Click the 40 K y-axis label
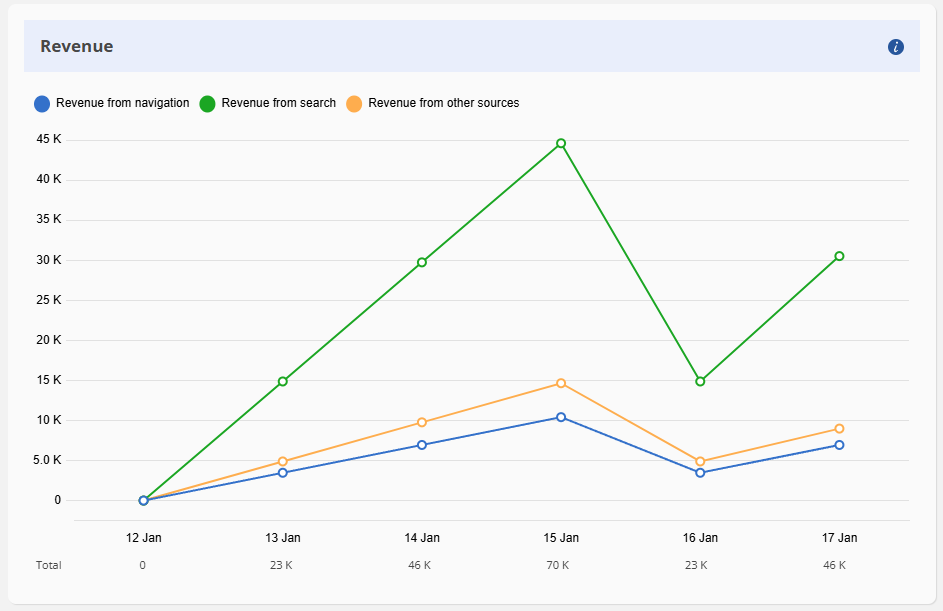The image size is (943, 611). [x=49, y=179]
